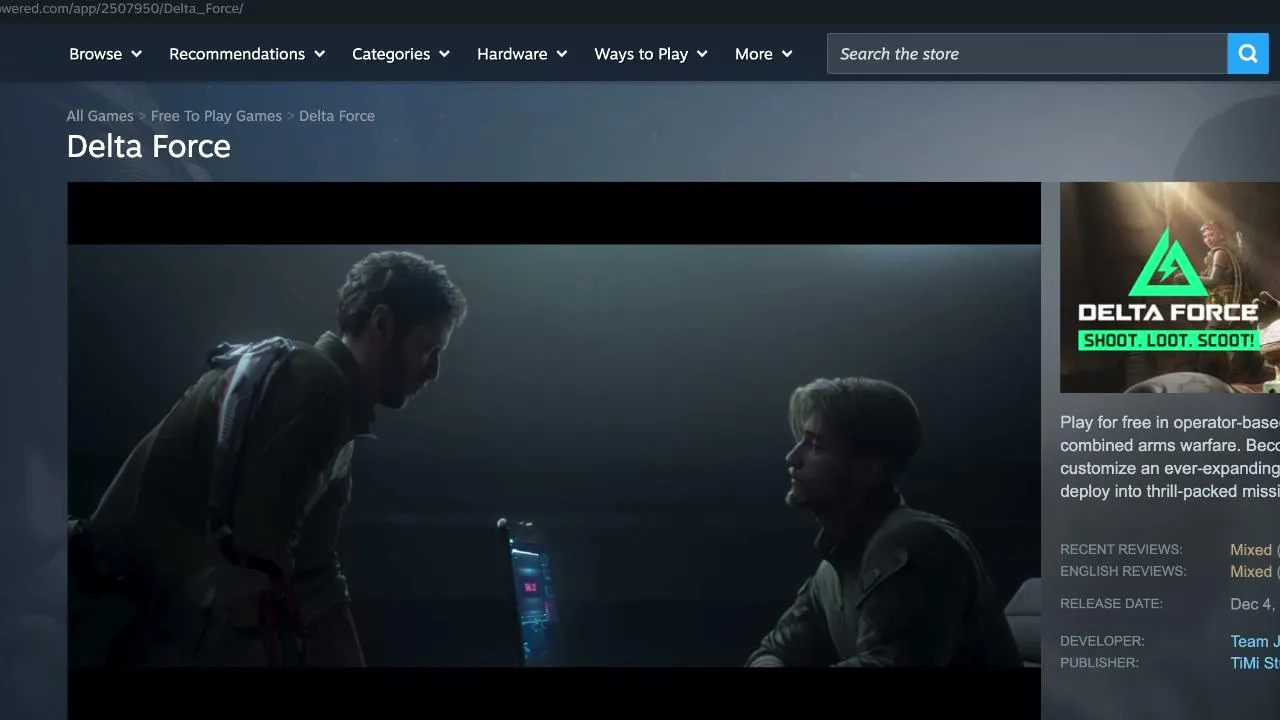Click the Delta Force page title
Image resolution: width=1280 pixels, height=720 pixels.
[x=149, y=147]
